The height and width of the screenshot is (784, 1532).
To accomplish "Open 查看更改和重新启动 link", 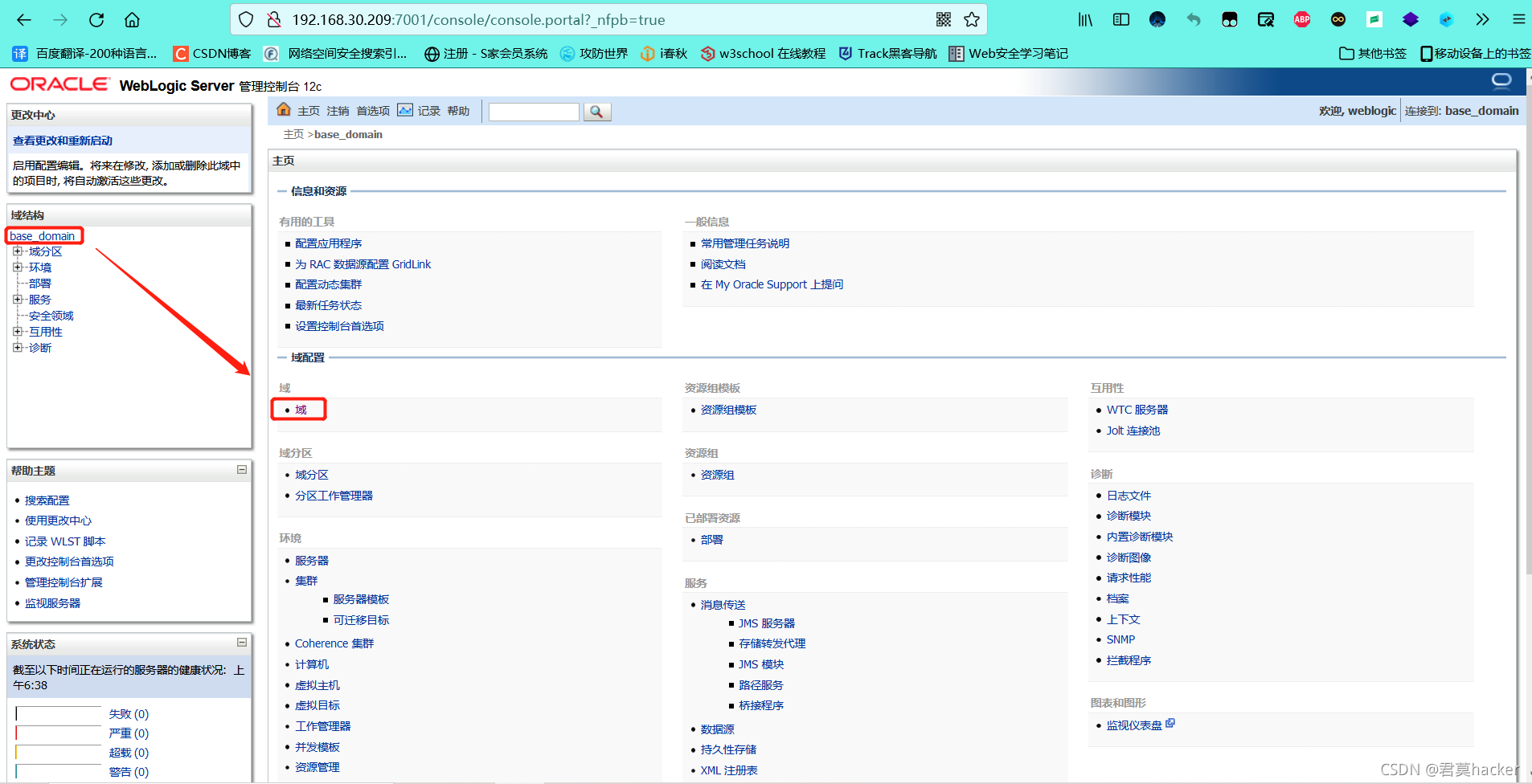I will 63,141.
